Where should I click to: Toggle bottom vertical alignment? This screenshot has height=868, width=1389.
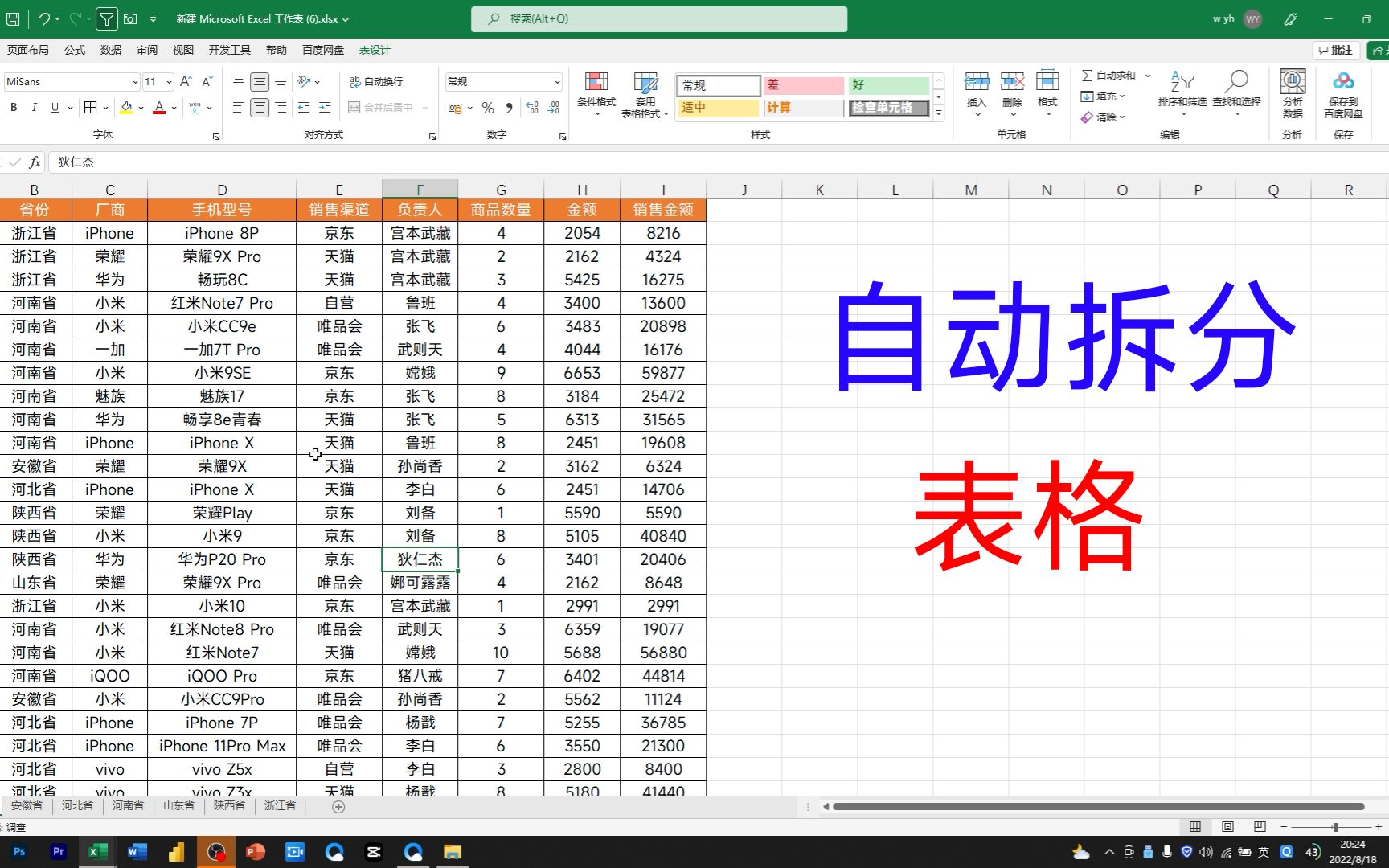point(281,81)
